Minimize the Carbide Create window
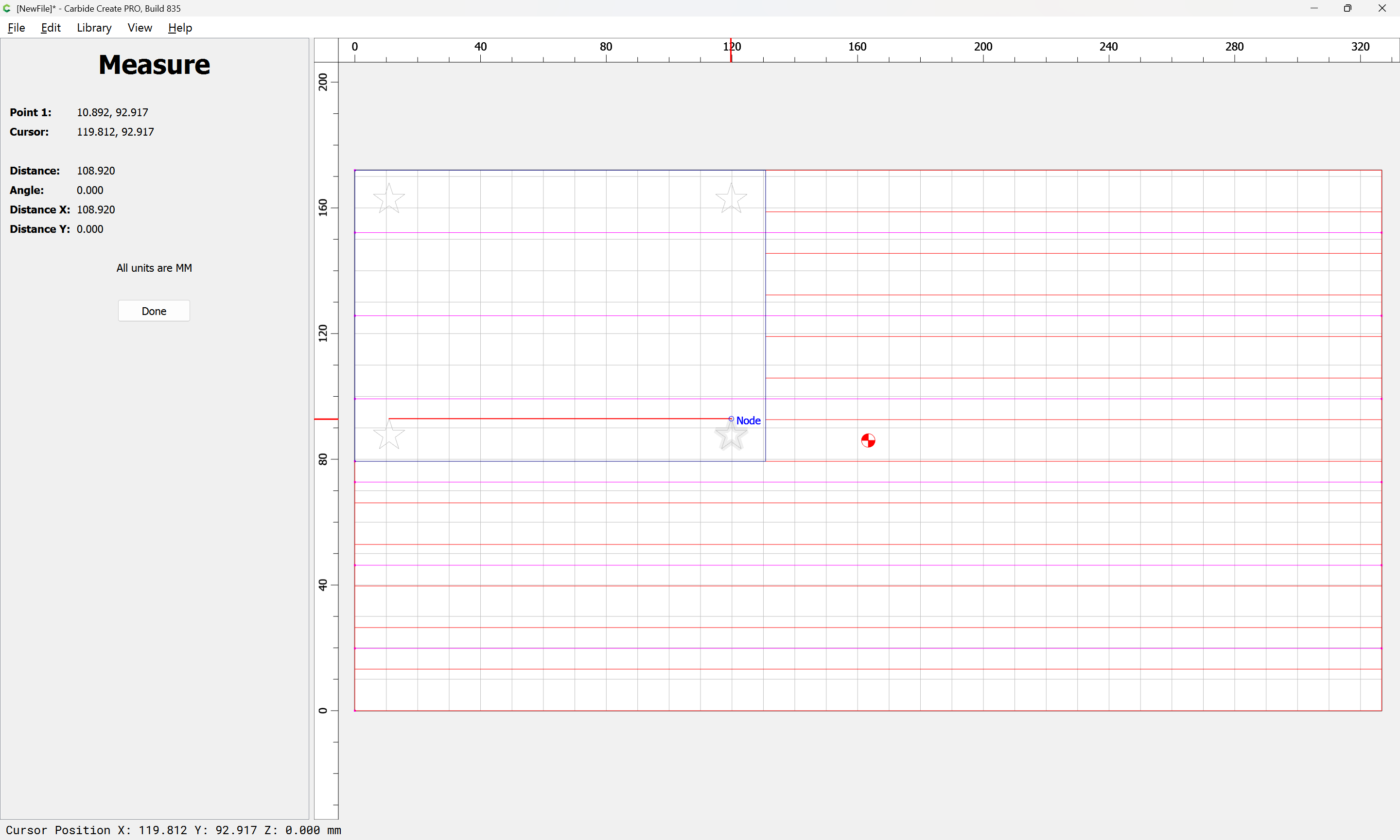The image size is (1400, 840). (1314, 8)
